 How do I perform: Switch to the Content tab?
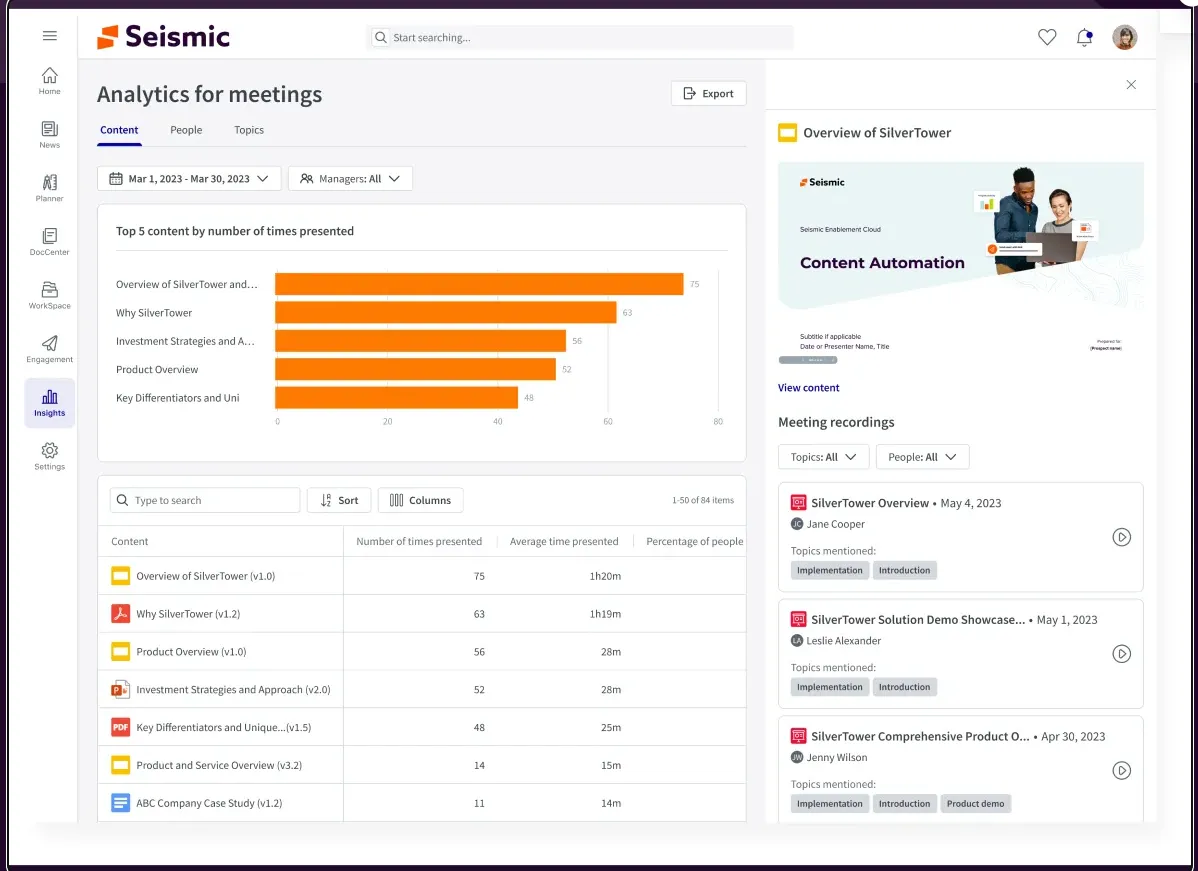point(119,130)
